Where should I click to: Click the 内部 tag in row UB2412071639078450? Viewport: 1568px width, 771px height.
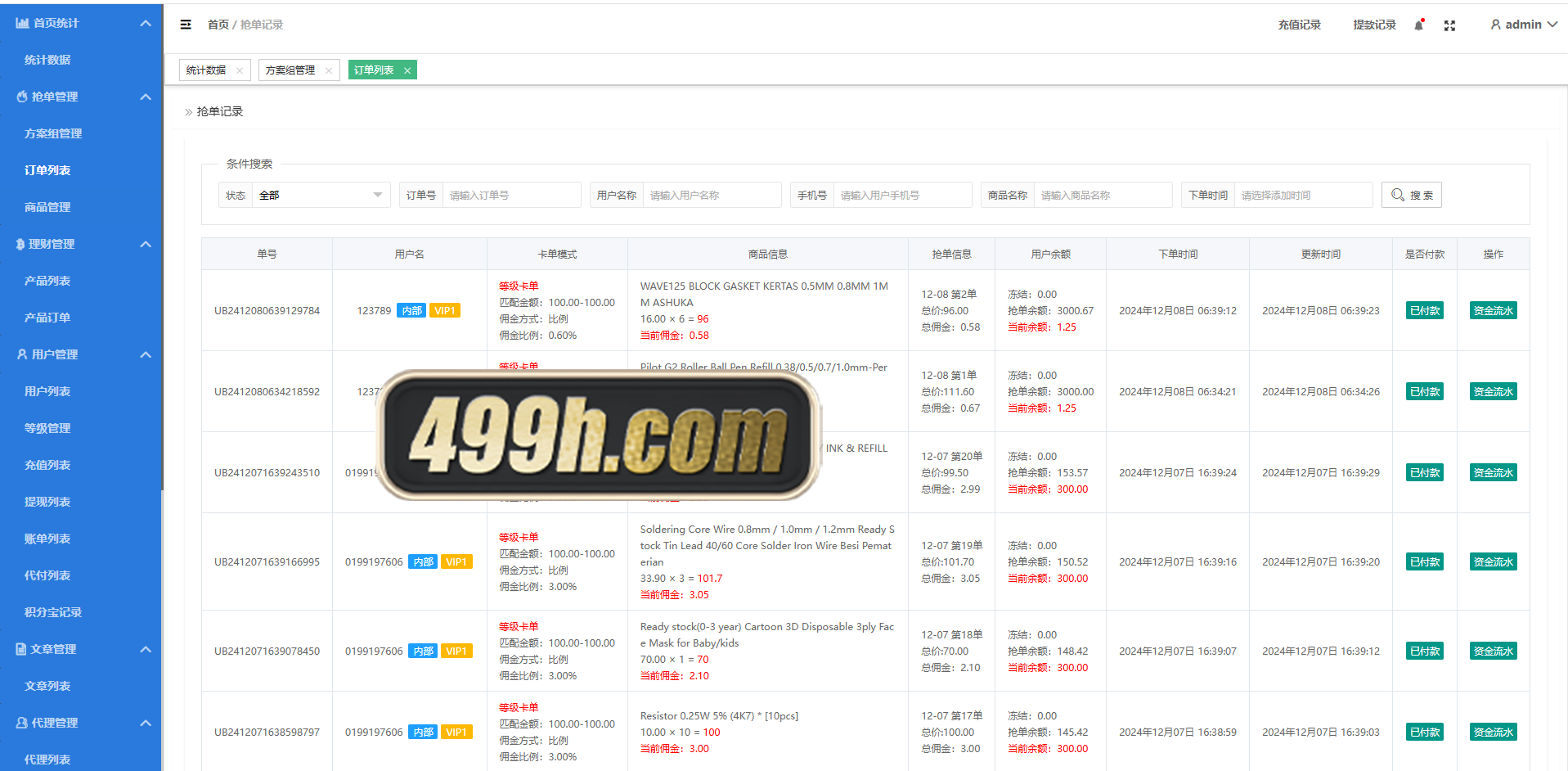(x=423, y=651)
